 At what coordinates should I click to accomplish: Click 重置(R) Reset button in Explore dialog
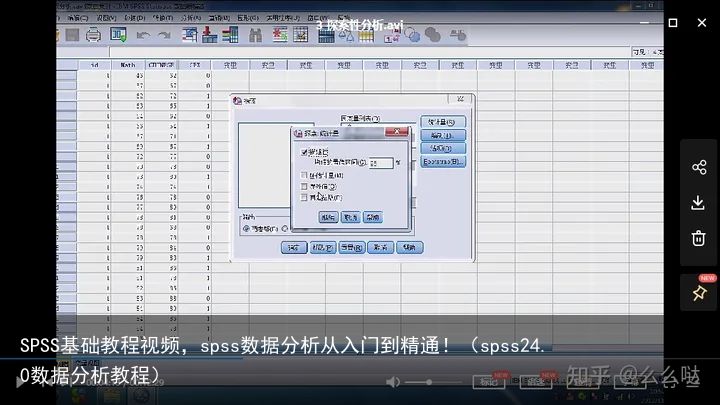coord(352,248)
